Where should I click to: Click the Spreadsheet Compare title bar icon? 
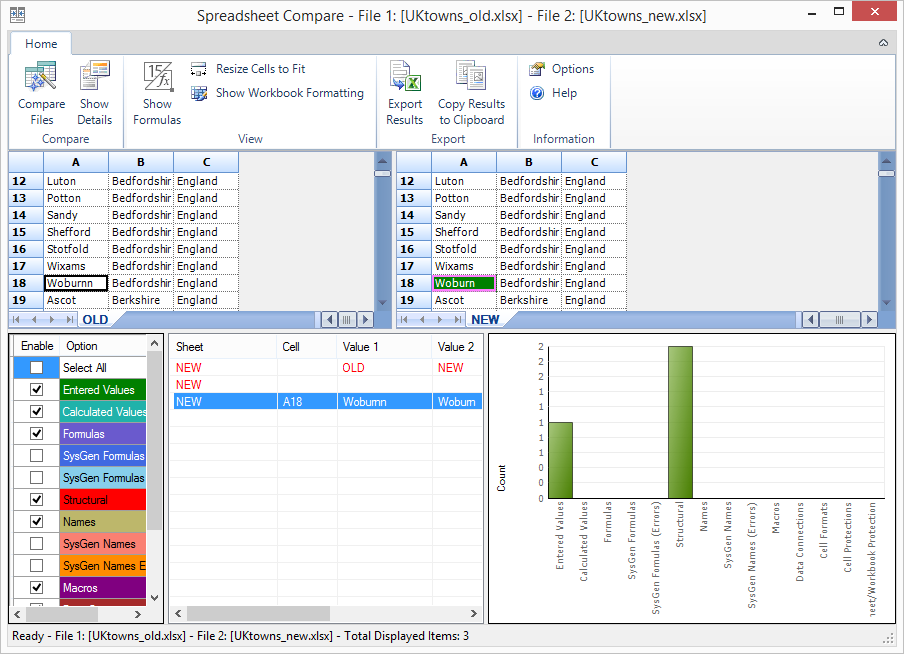[16, 15]
